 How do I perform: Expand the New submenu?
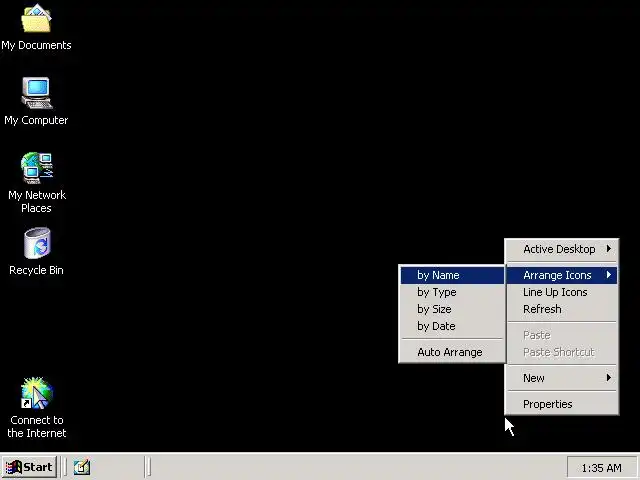562,378
